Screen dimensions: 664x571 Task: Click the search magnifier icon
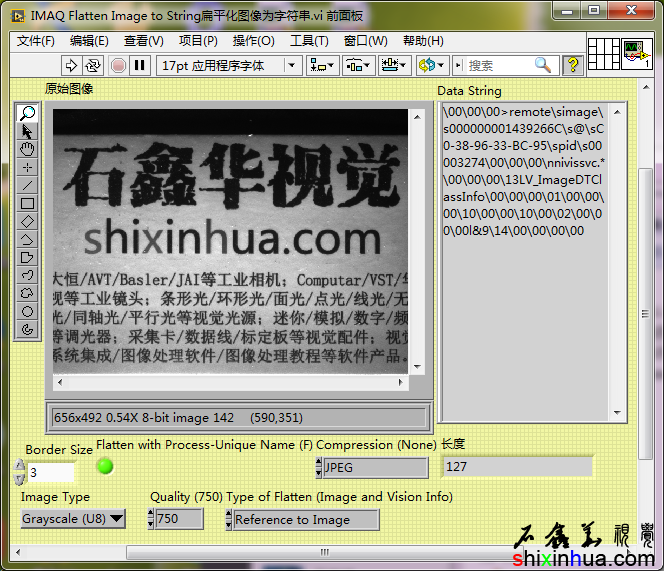pyautogui.click(x=542, y=65)
